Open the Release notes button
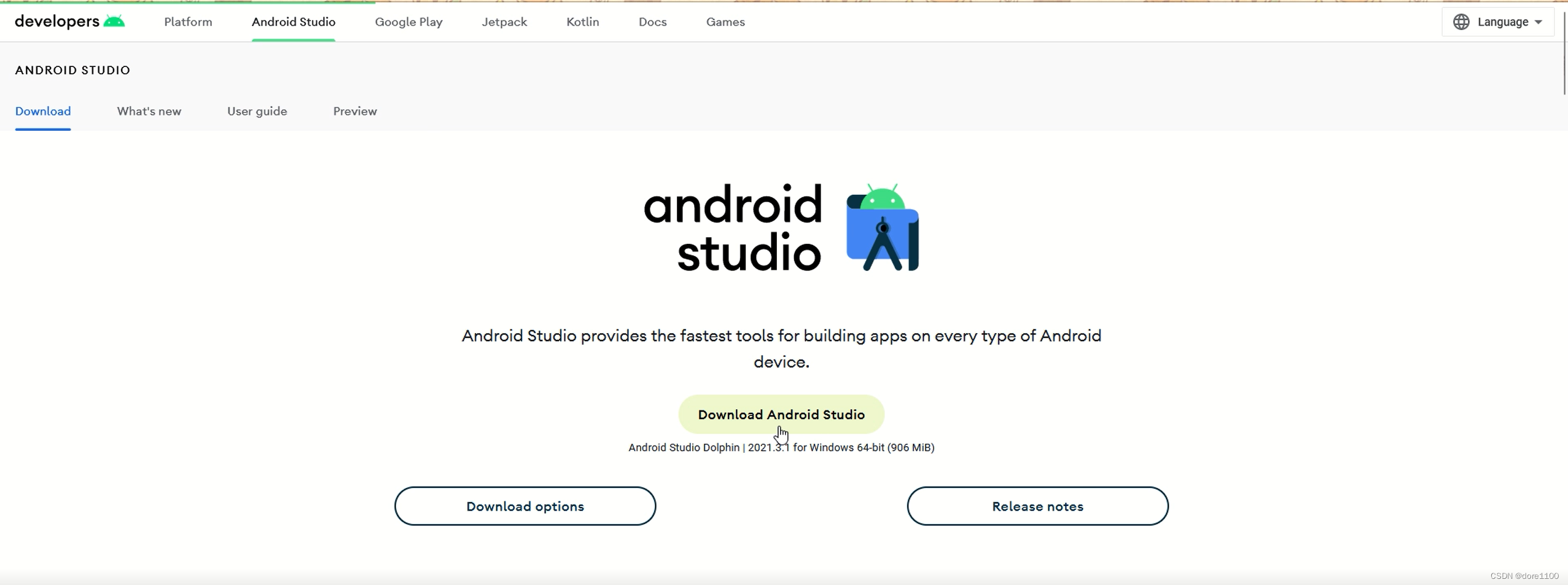 [1037, 506]
